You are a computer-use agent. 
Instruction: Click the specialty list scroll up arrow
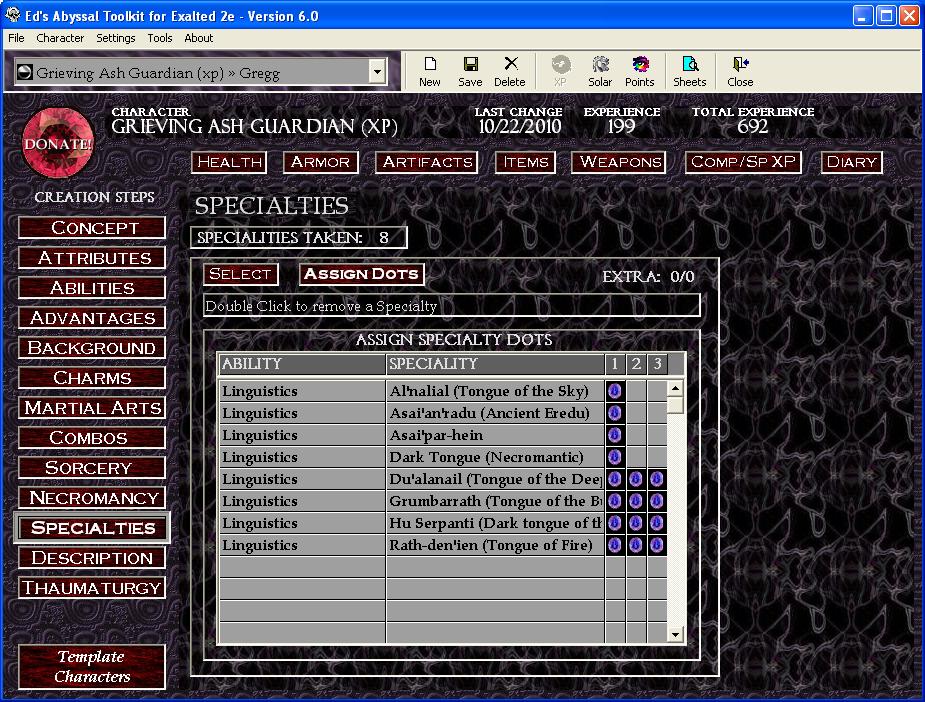[675, 388]
